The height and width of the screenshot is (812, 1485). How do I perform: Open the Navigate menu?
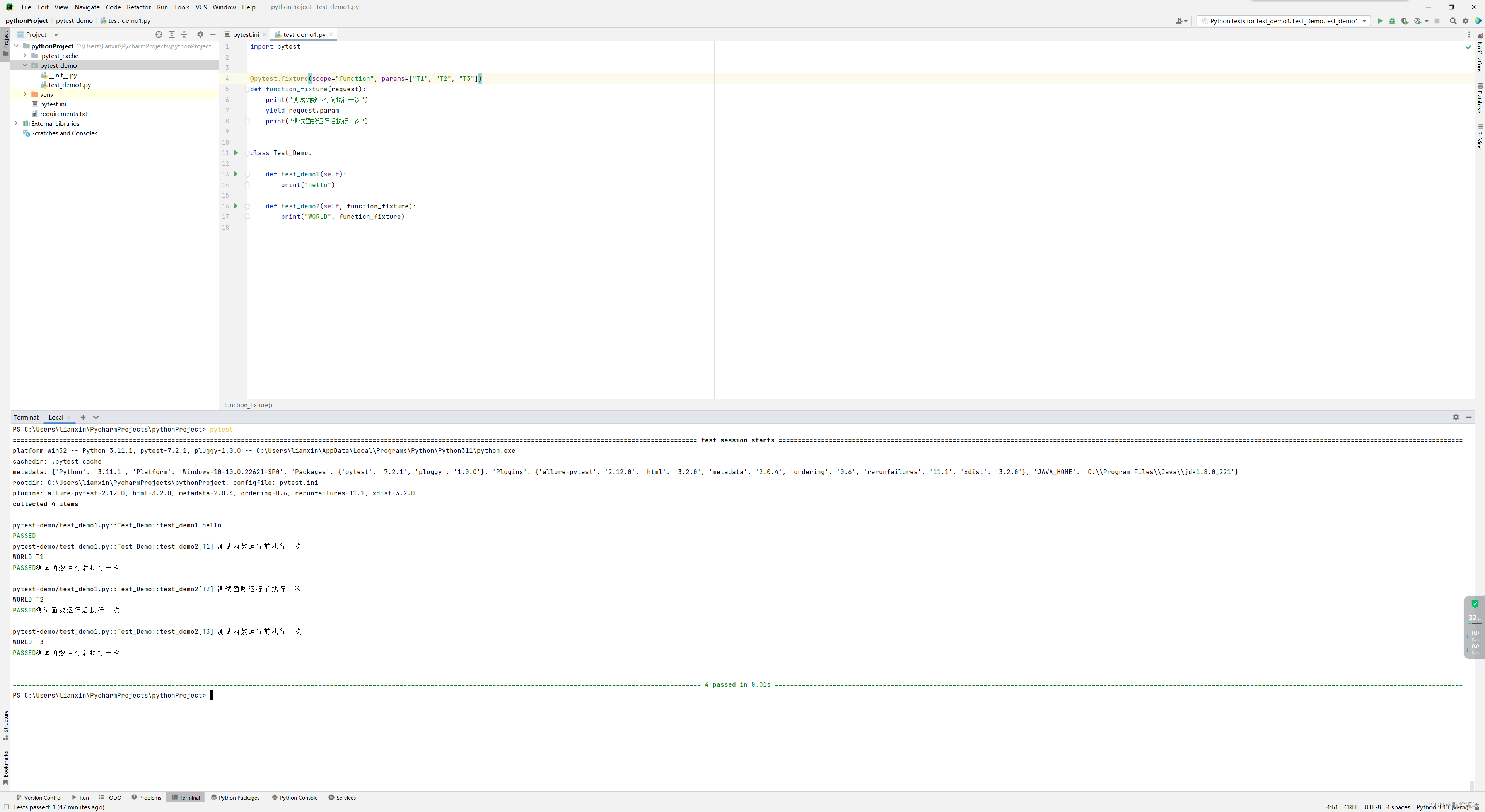[x=87, y=7]
